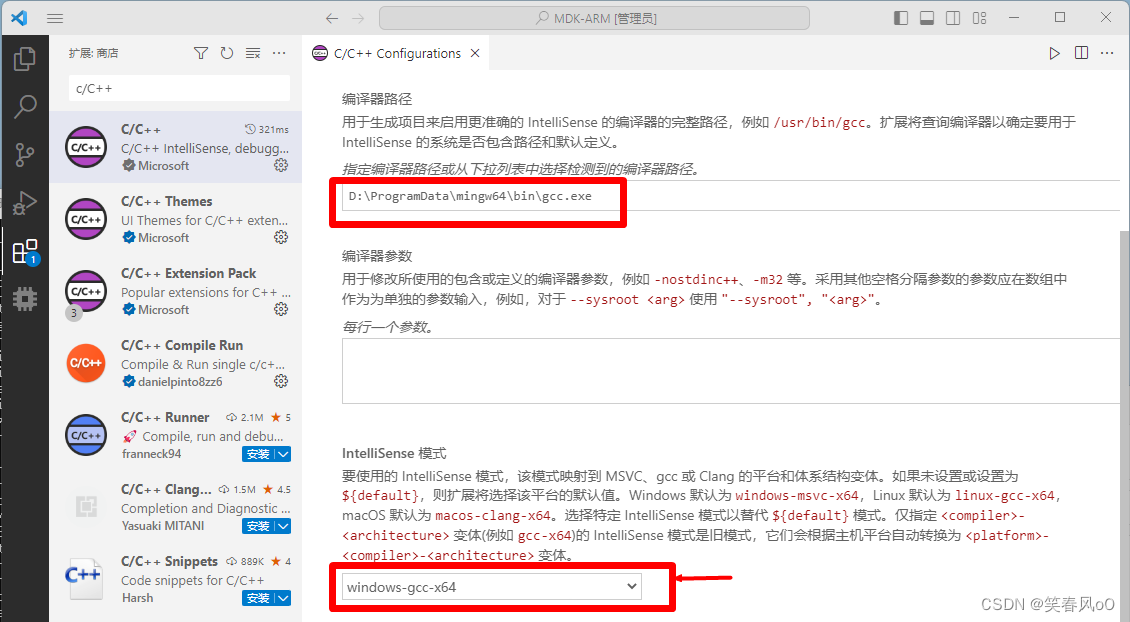Click the 编译器参数 heading

377,256
